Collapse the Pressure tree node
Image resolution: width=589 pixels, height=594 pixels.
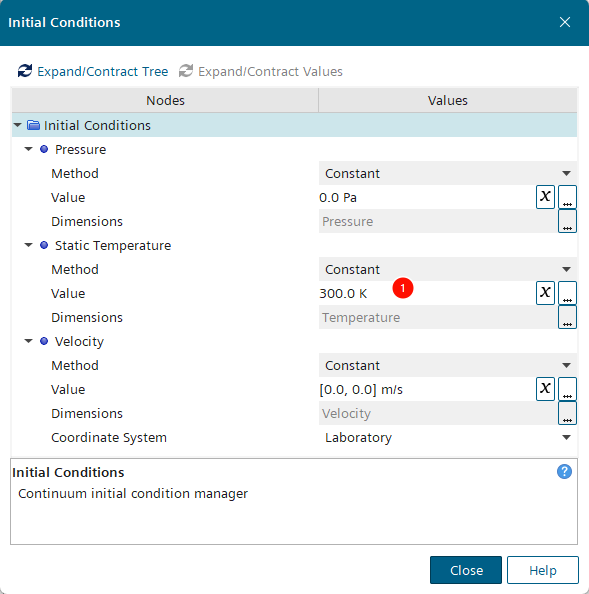point(28,149)
